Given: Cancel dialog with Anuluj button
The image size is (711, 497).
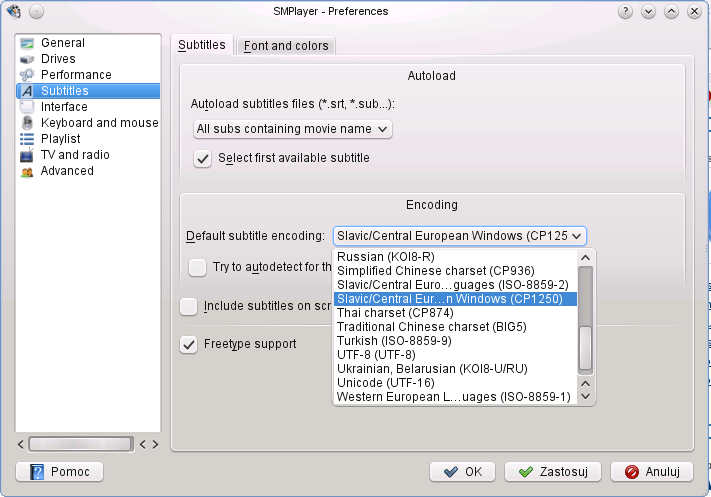Looking at the screenshot, I should [x=652, y=472].
